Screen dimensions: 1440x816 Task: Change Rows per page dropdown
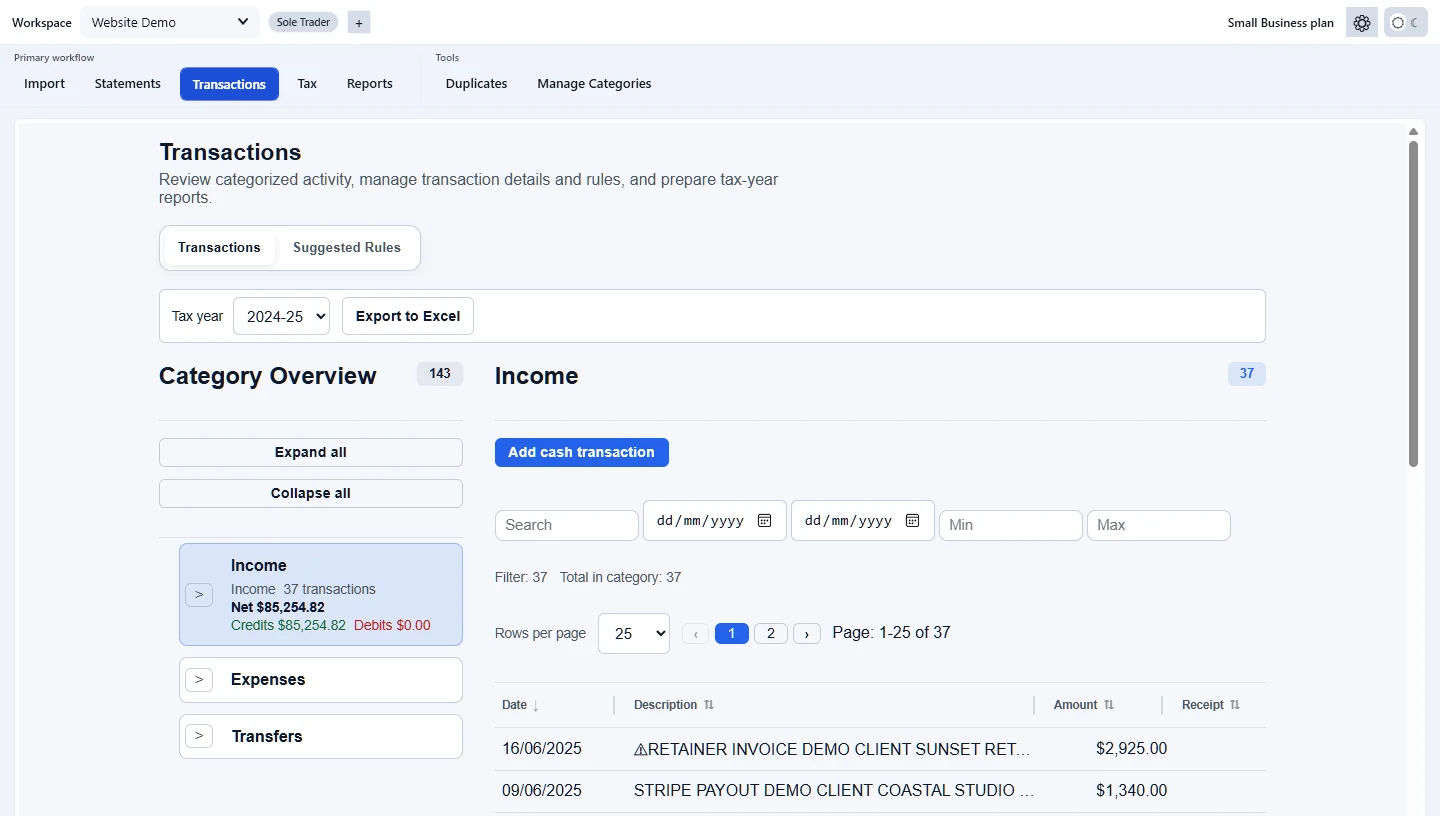pos(634,633)
